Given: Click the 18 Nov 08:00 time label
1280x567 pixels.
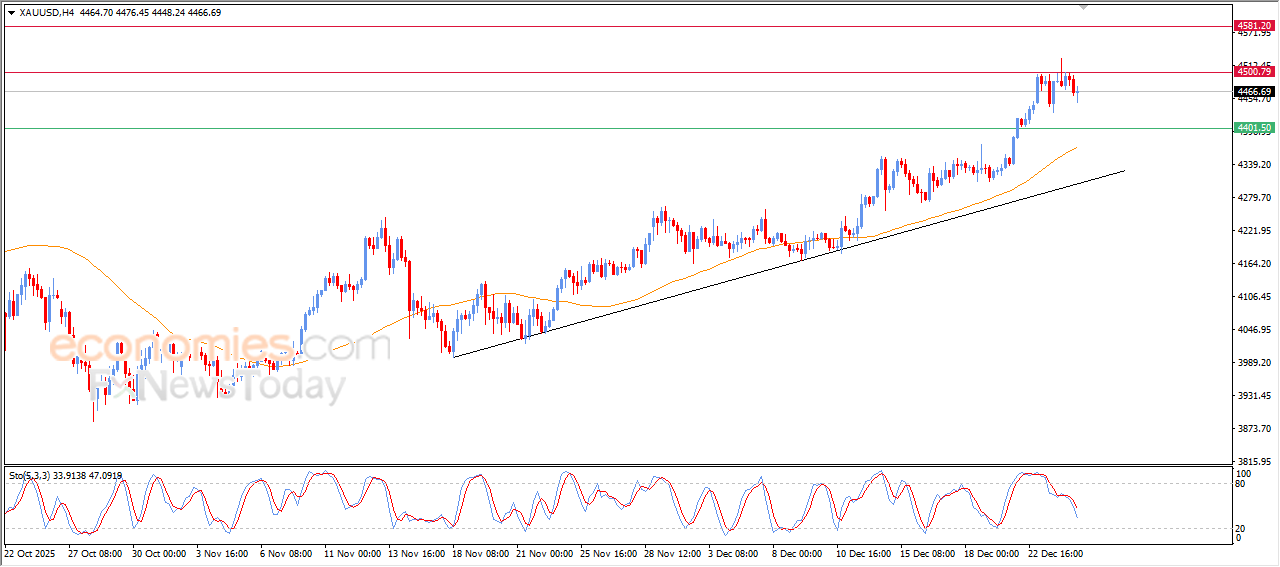Looking at the screenshot, I should coord(481,553).
